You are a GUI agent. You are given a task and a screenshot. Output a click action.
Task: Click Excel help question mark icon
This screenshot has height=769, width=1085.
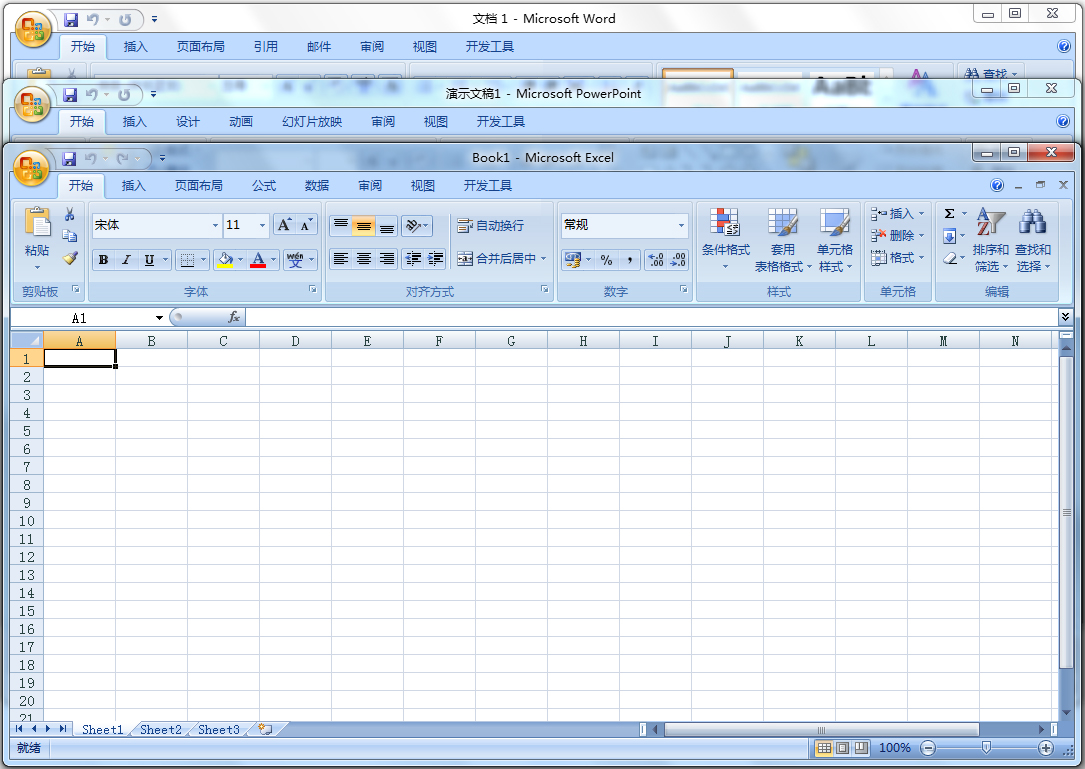coord(996,185)
